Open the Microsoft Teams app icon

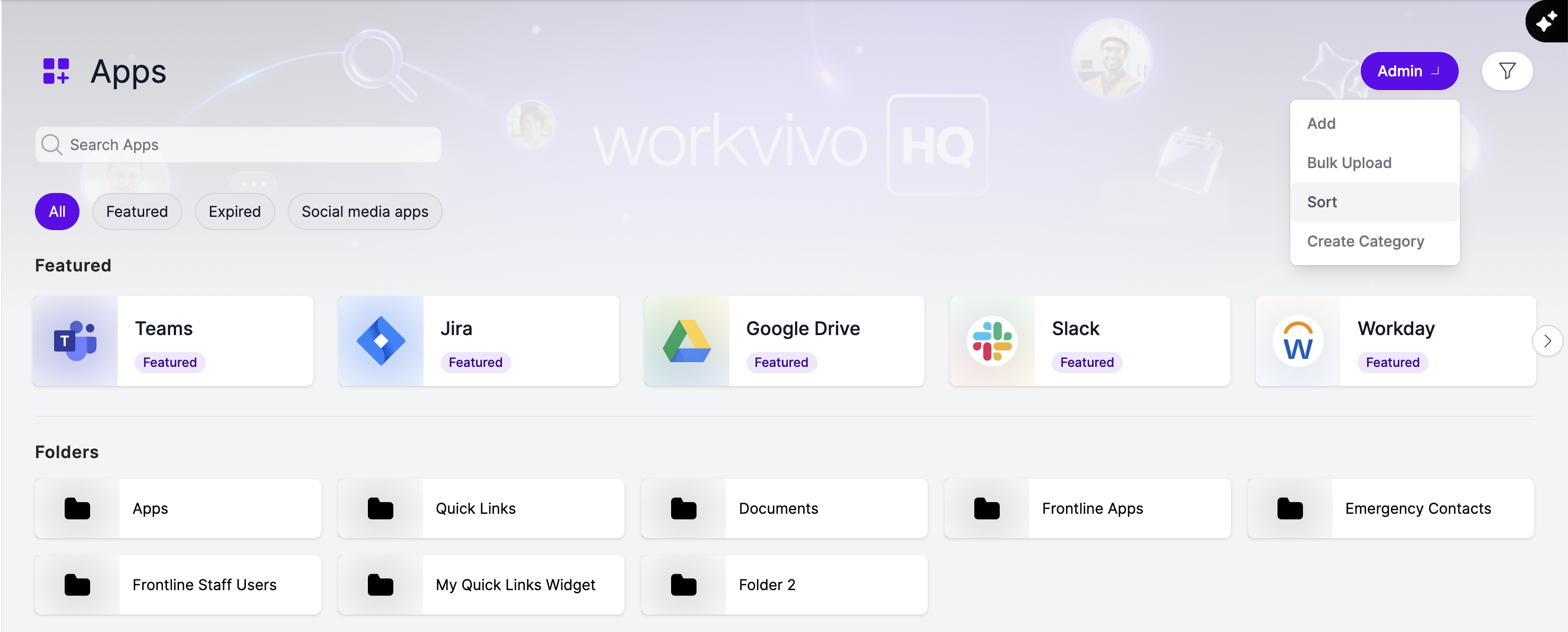(x=75, y=340)
